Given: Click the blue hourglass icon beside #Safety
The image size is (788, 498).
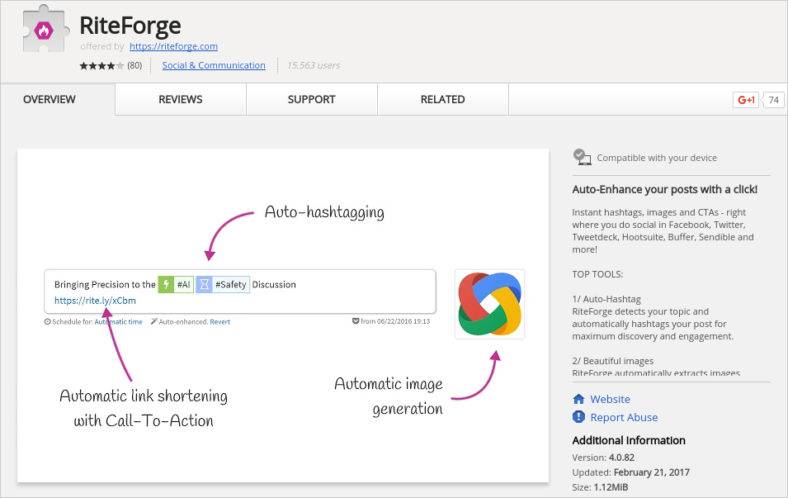Looking at the screenshot, I should pos(204,284).
